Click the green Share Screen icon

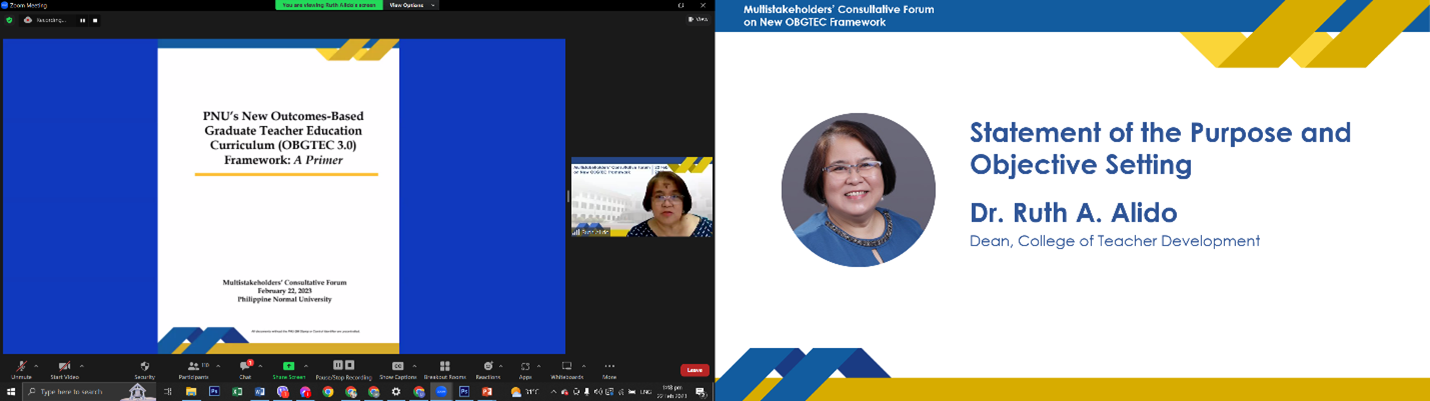[x=288, y=367]
